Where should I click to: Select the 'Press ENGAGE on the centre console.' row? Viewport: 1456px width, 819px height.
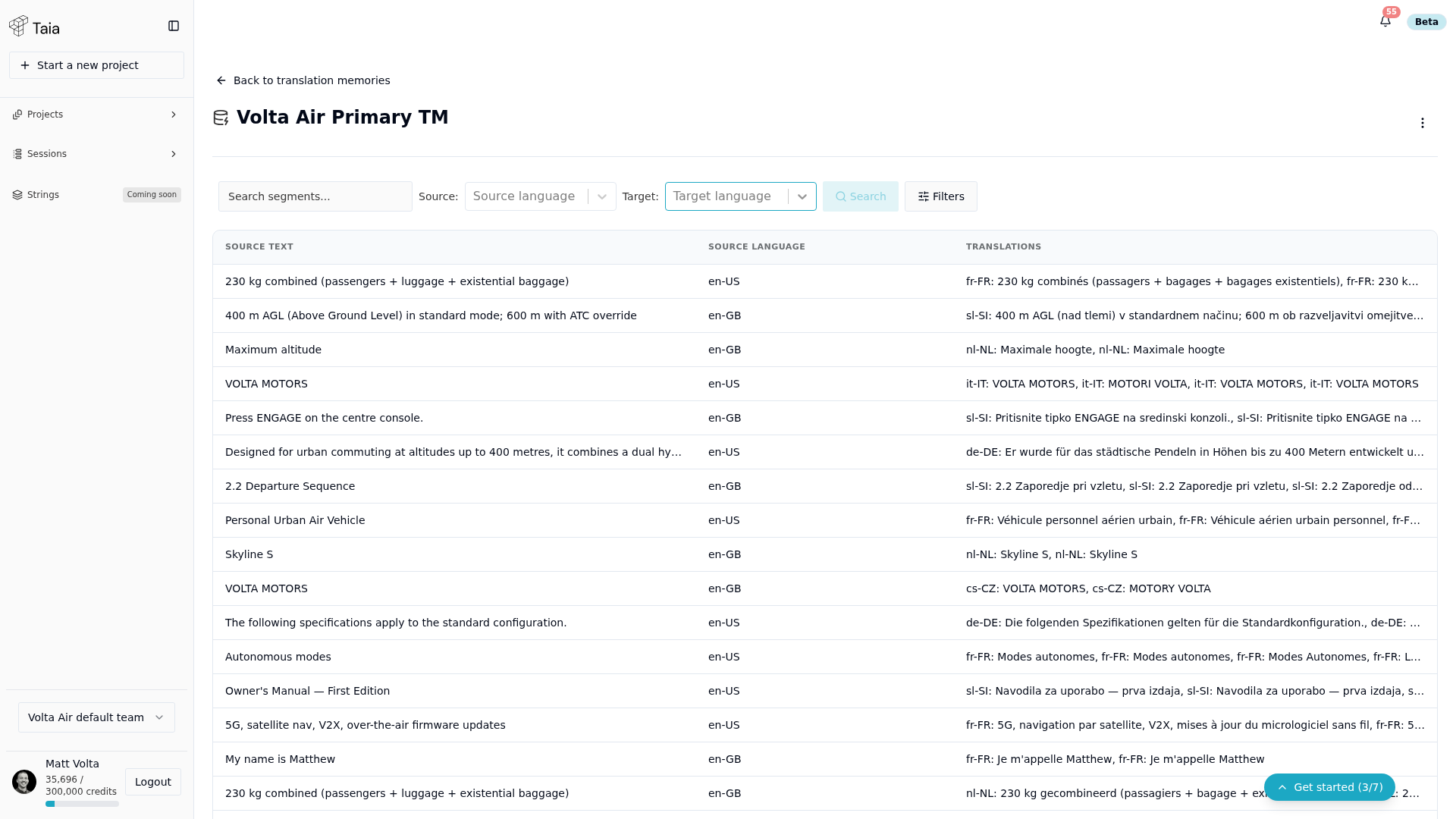tap(825, 418)
